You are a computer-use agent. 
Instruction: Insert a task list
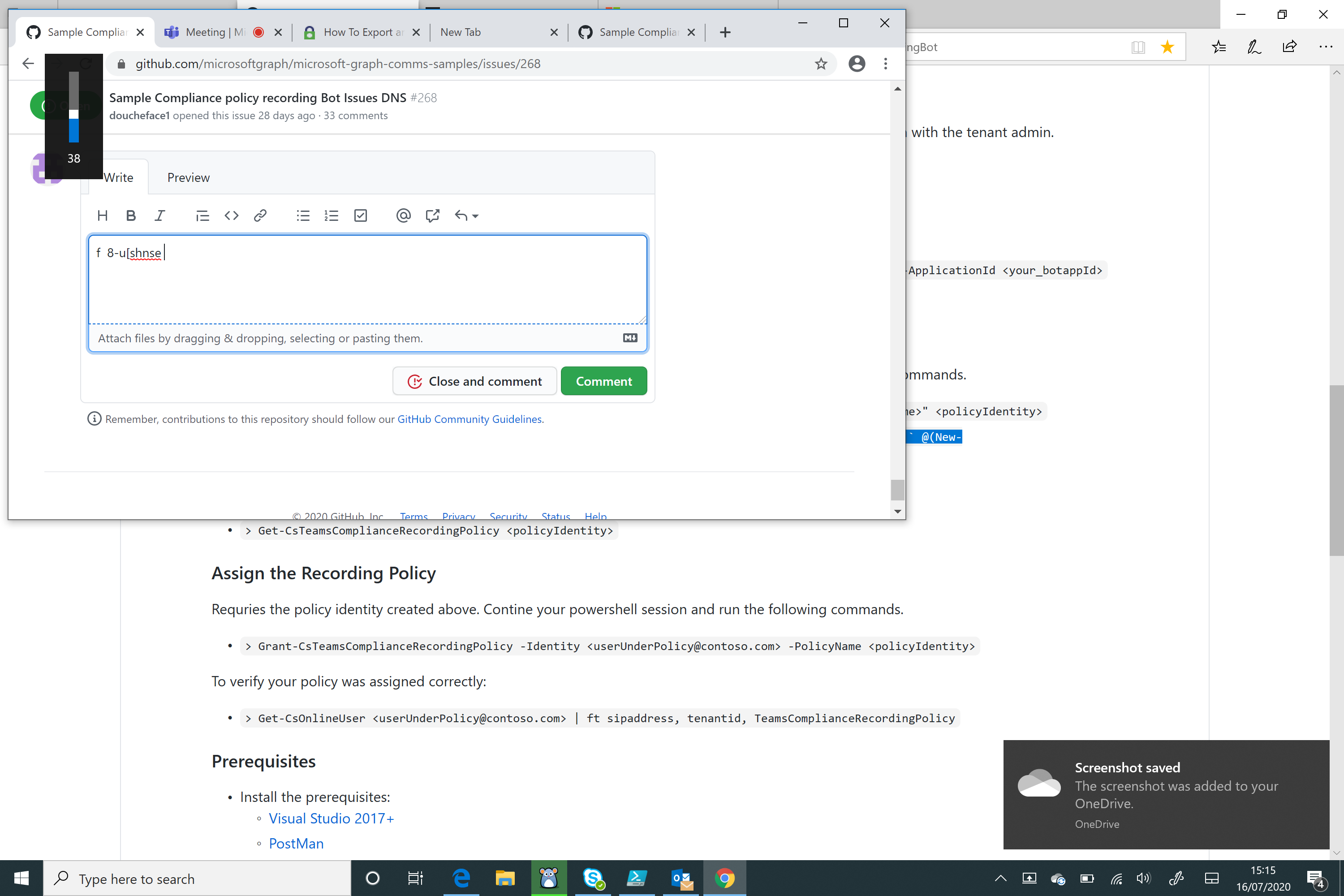pos(361,215)
